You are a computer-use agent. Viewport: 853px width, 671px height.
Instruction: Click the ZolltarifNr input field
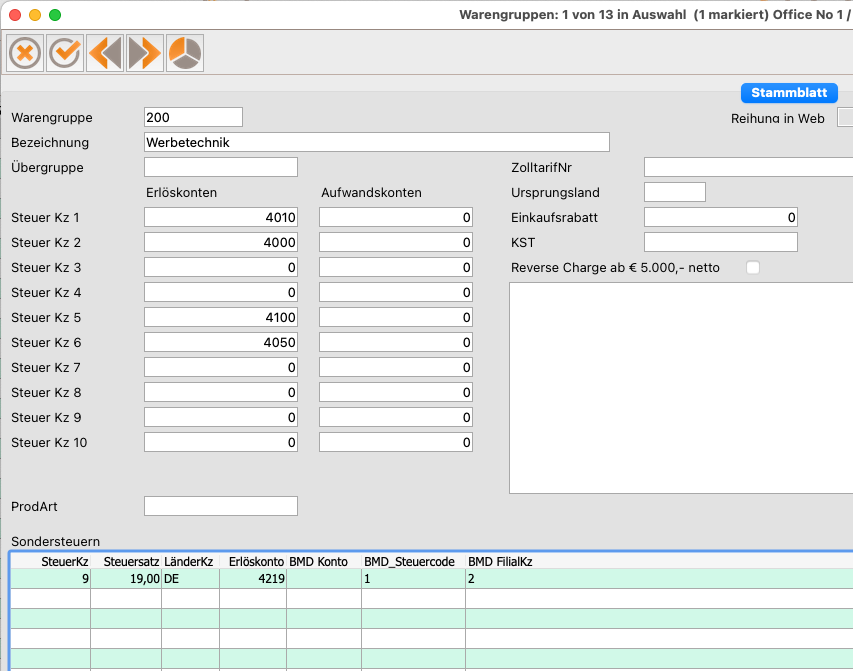[748, 167]
